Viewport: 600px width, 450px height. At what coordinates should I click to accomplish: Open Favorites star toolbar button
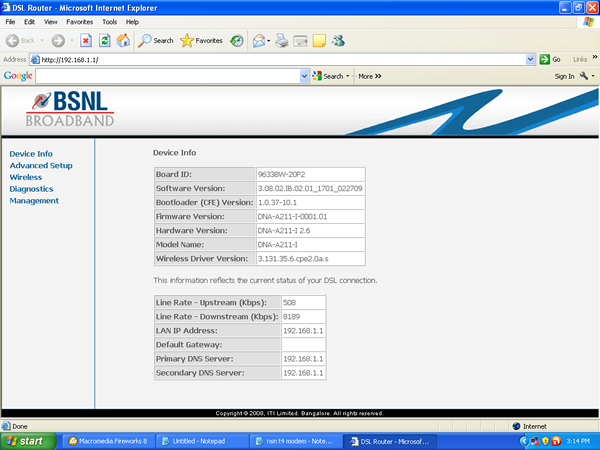pos(201,41)
